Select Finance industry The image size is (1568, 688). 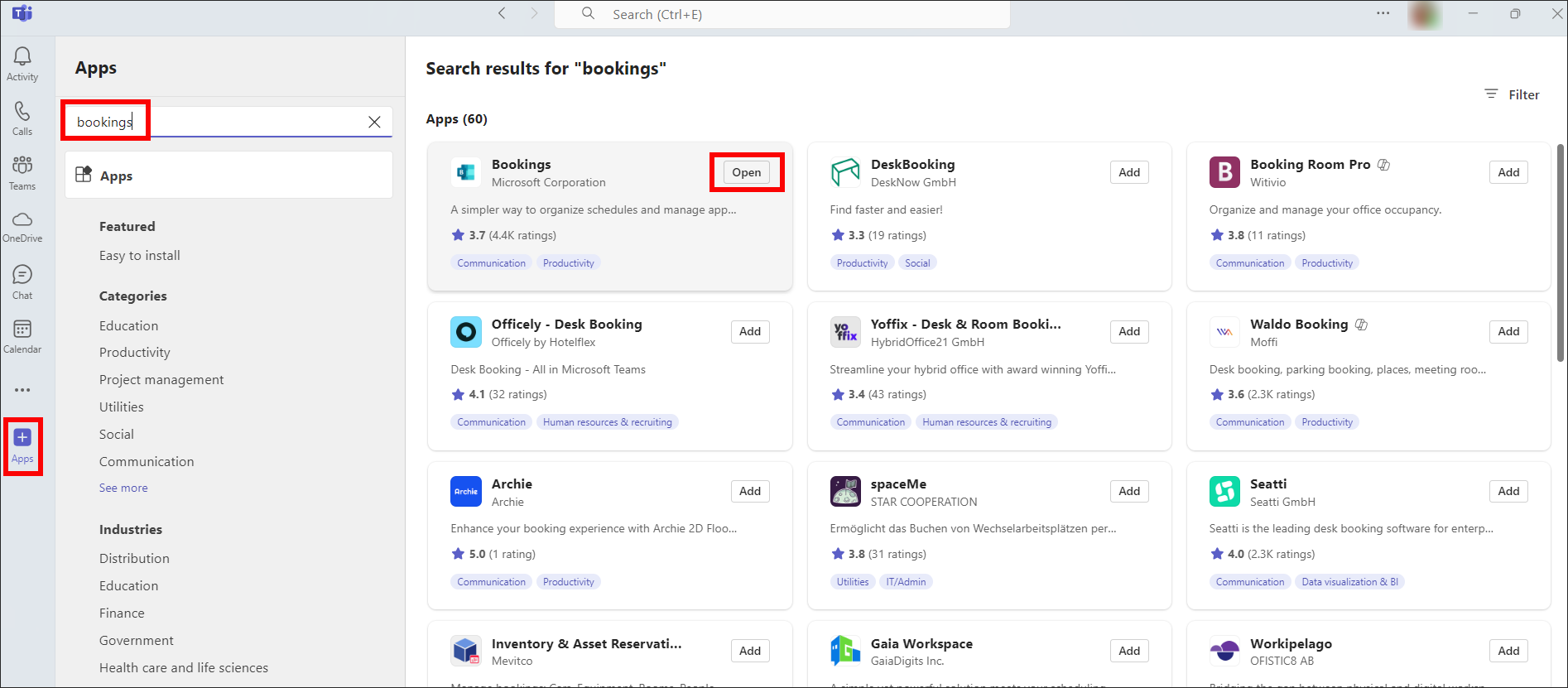pos(122,613)
